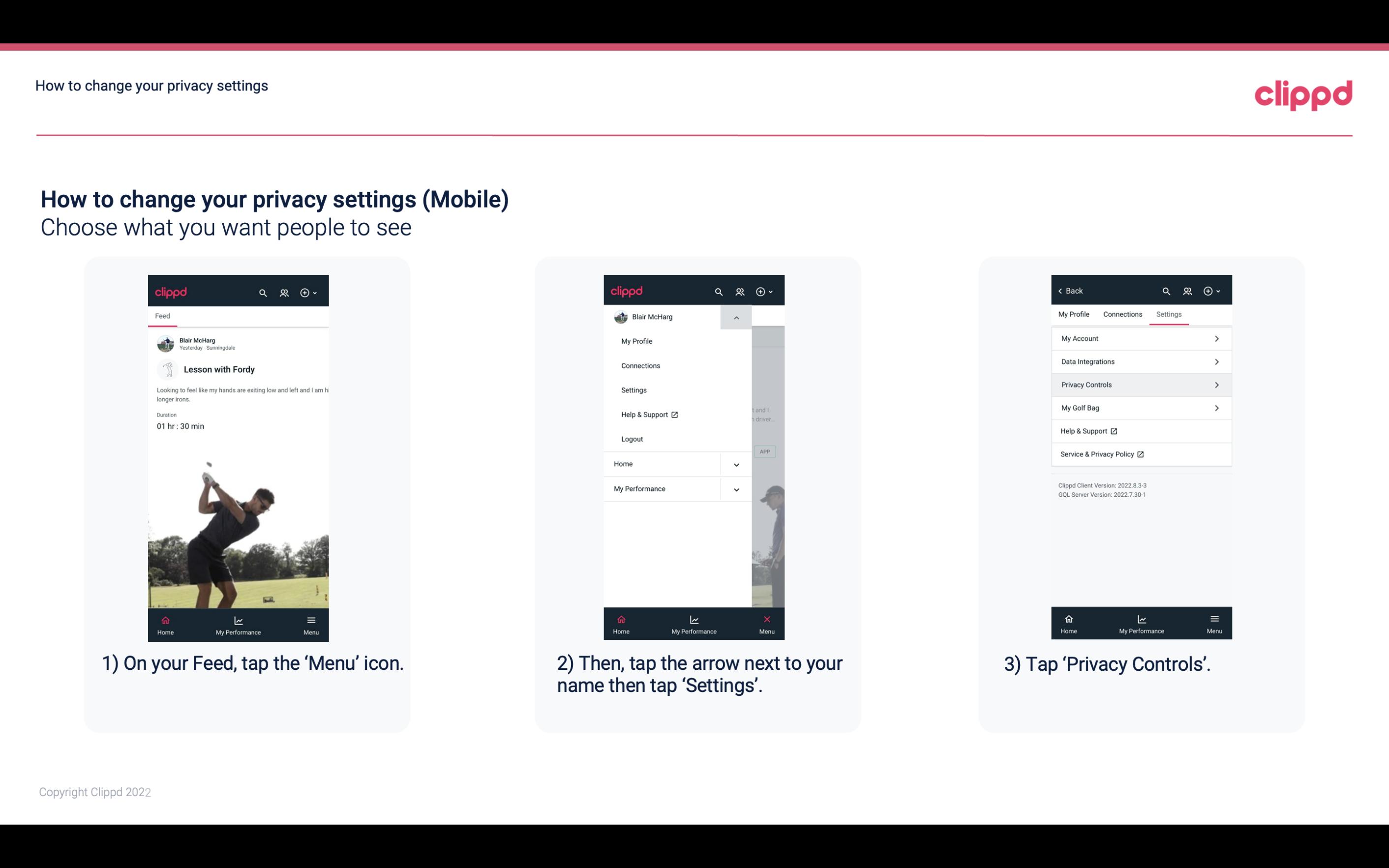Select the My Profile tab in settings
This screenshot has height=868, width=1389.
[x=1075, y=314]
